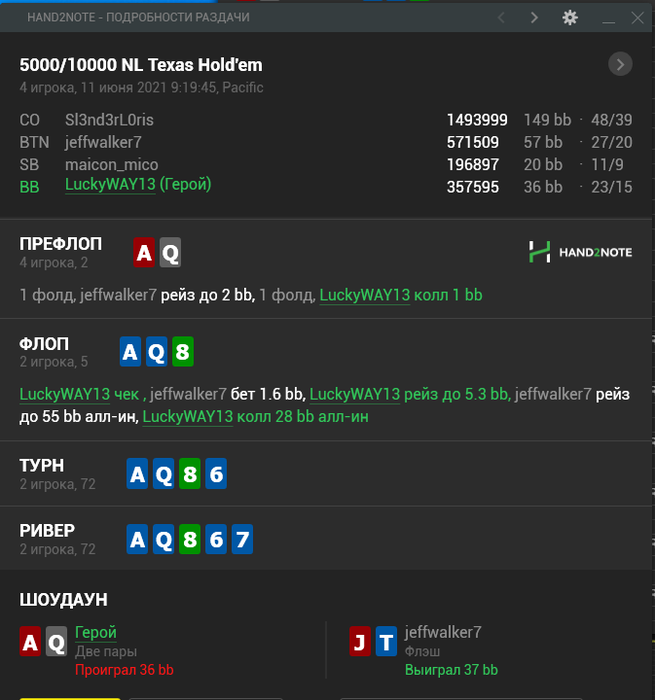Click the hero's red Ace card in the Шоудаун section
The width and height of the screenshot is (655, 700).
30,641
